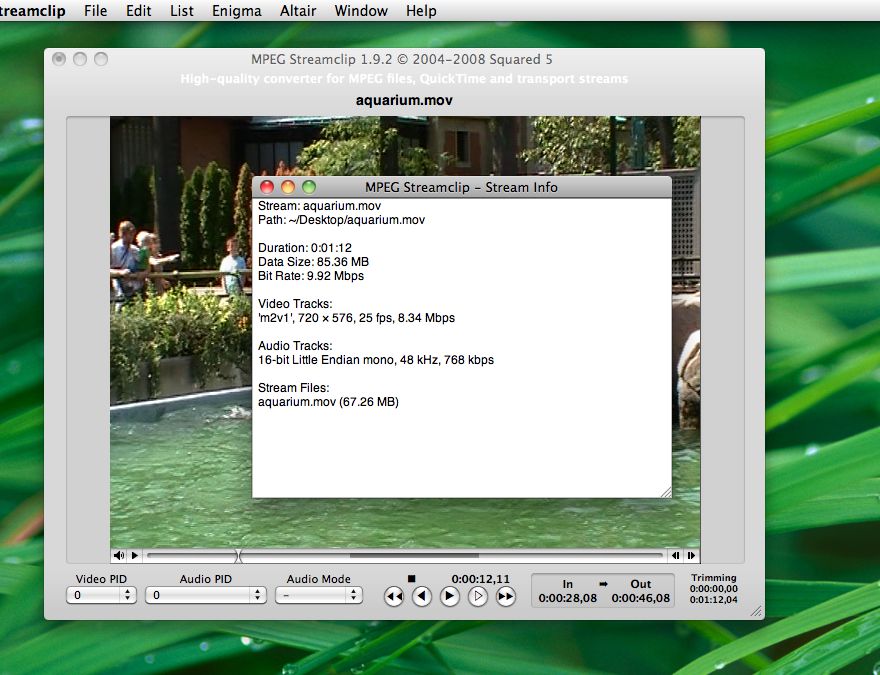The image size is (880, 675).
Task: Open the Video PID dropdown
Action: (101, 595)
